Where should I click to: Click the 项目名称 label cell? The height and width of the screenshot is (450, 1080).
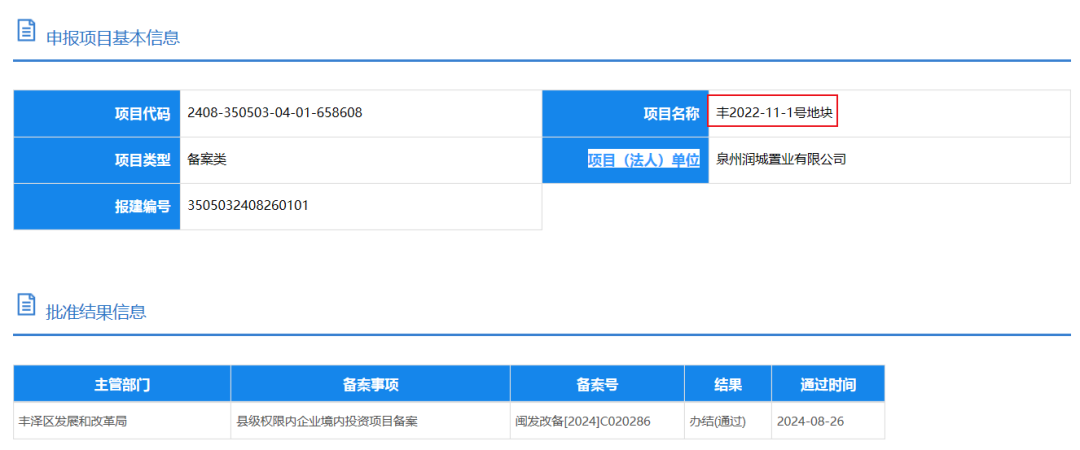tap(625, 114)
